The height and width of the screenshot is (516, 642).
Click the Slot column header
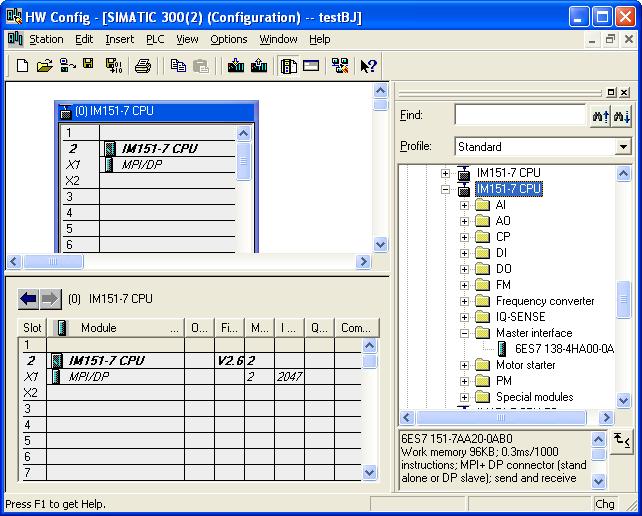[x=32, y=328]
